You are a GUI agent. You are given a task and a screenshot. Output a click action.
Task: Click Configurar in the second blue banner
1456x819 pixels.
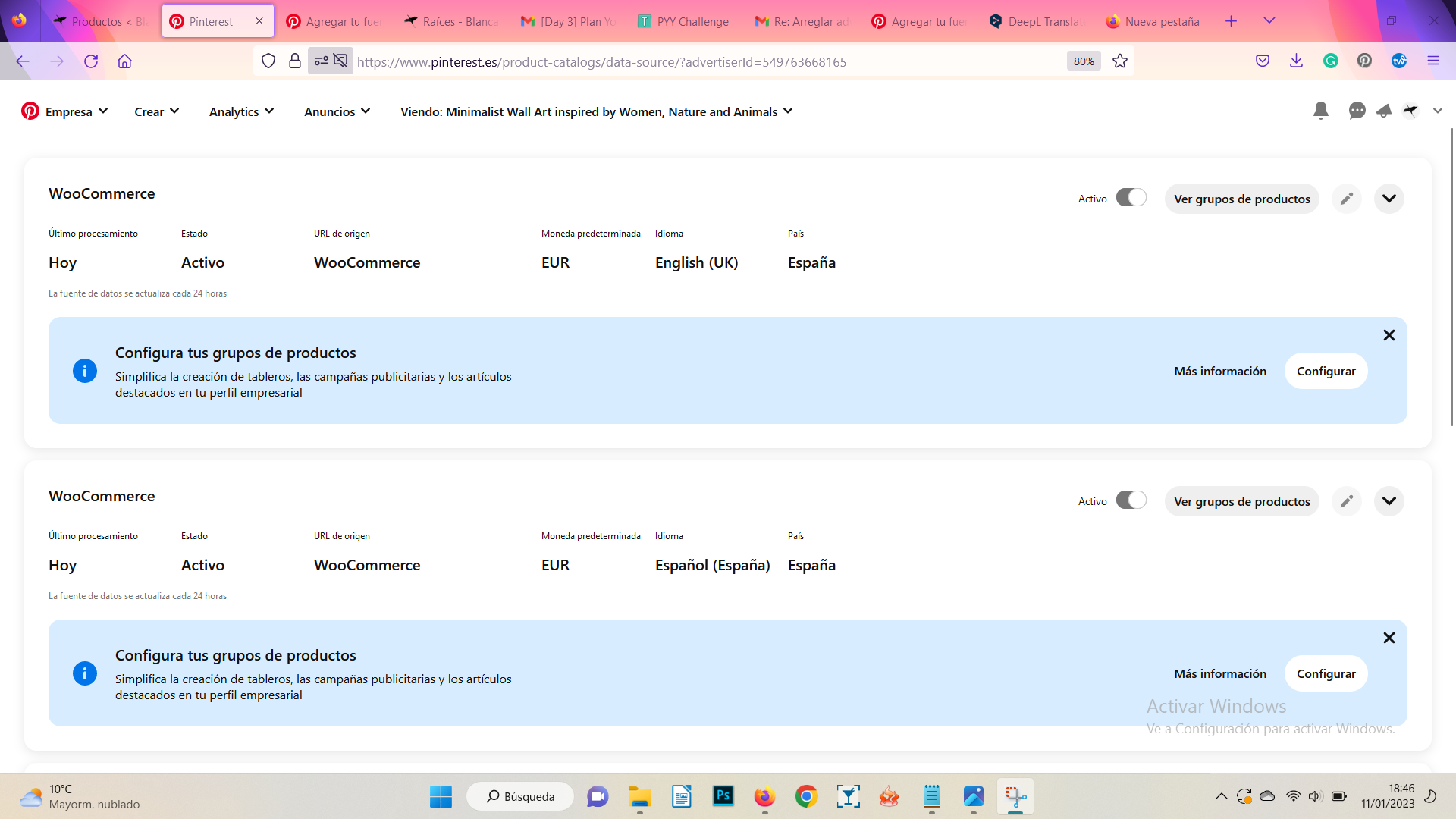[x=1326, y=673]
